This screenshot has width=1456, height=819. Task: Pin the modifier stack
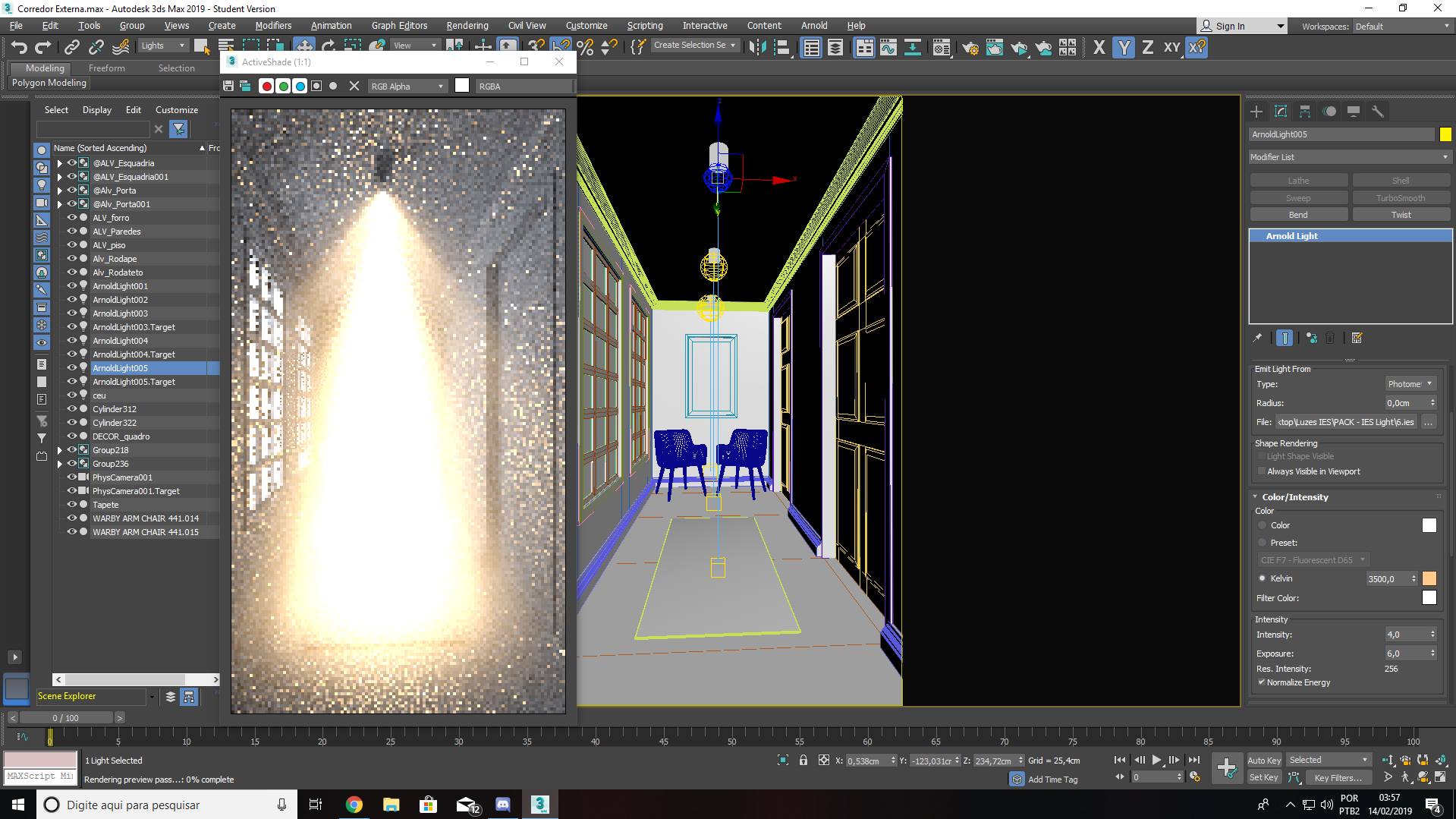click(x=1257, y=338)
